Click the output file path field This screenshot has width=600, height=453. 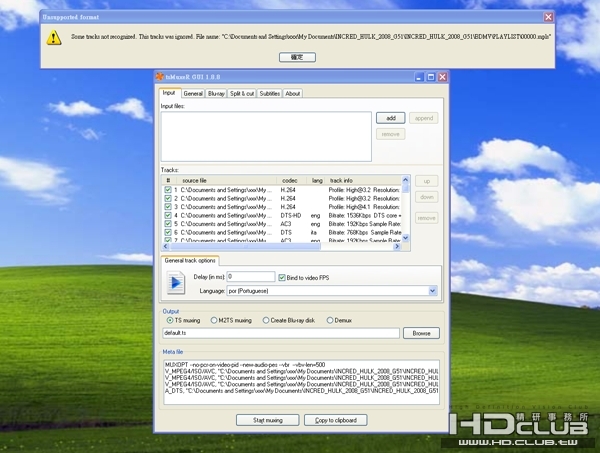[x=281, y=333]
